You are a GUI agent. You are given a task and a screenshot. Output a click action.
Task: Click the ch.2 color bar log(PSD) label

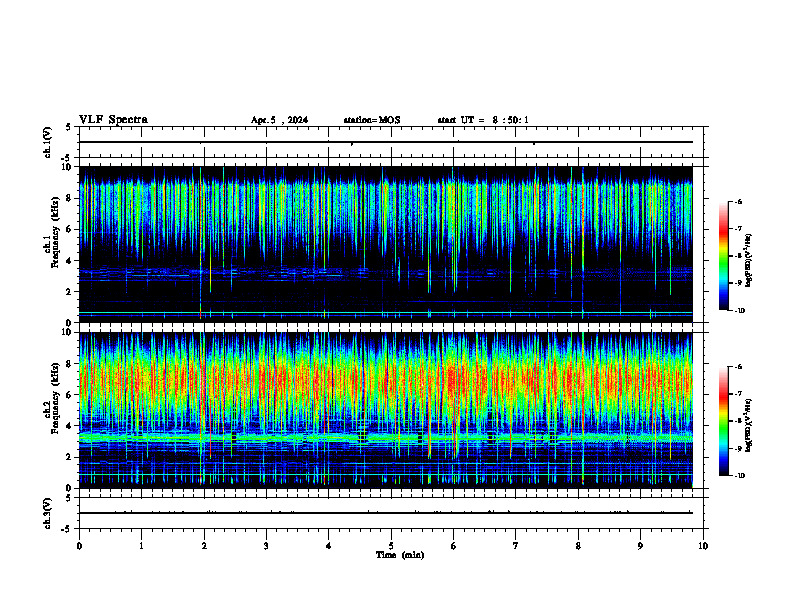pos(749,426)
